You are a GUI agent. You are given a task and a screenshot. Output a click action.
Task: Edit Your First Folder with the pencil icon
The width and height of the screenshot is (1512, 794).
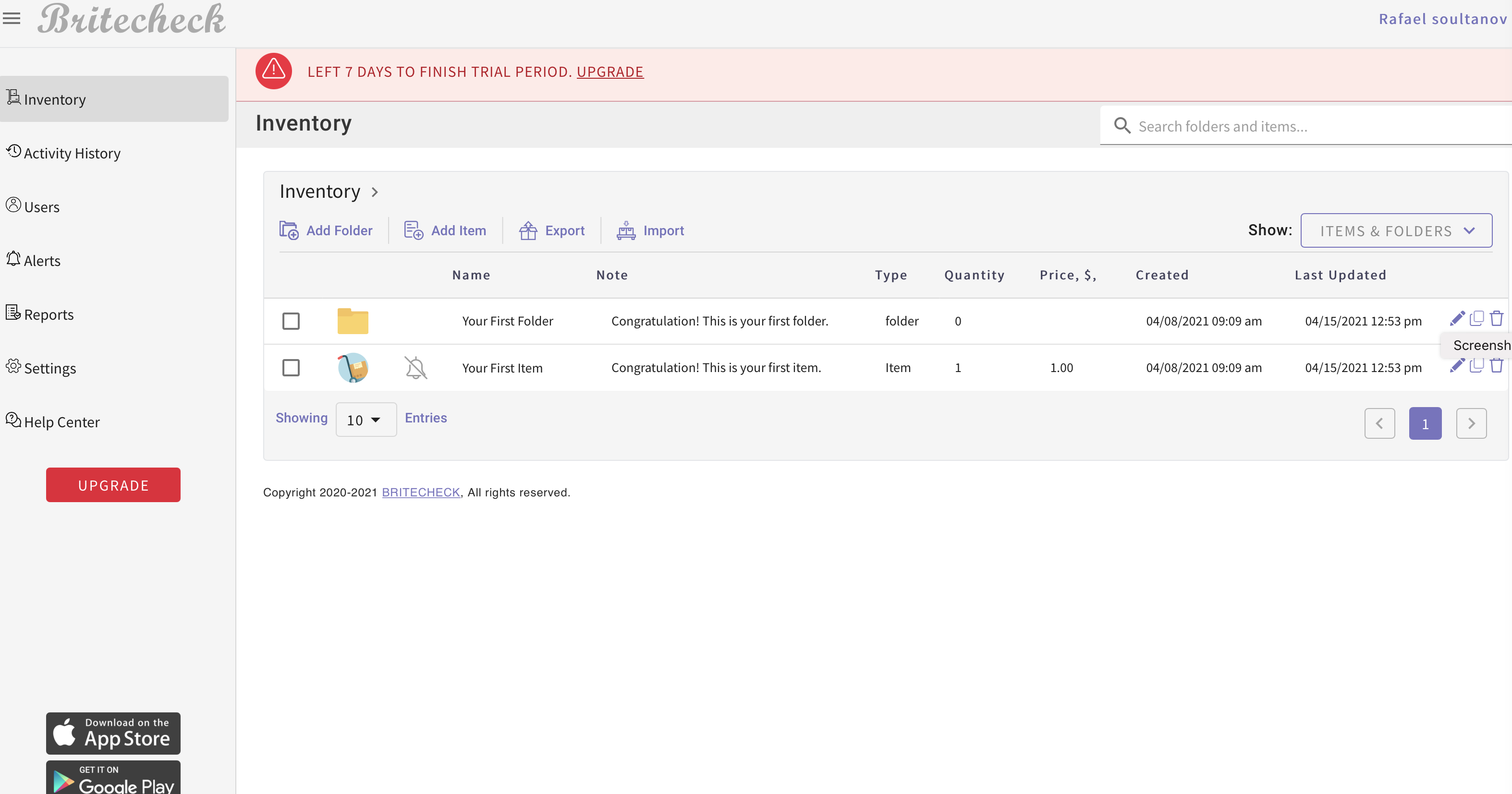tap(1458, 318)
